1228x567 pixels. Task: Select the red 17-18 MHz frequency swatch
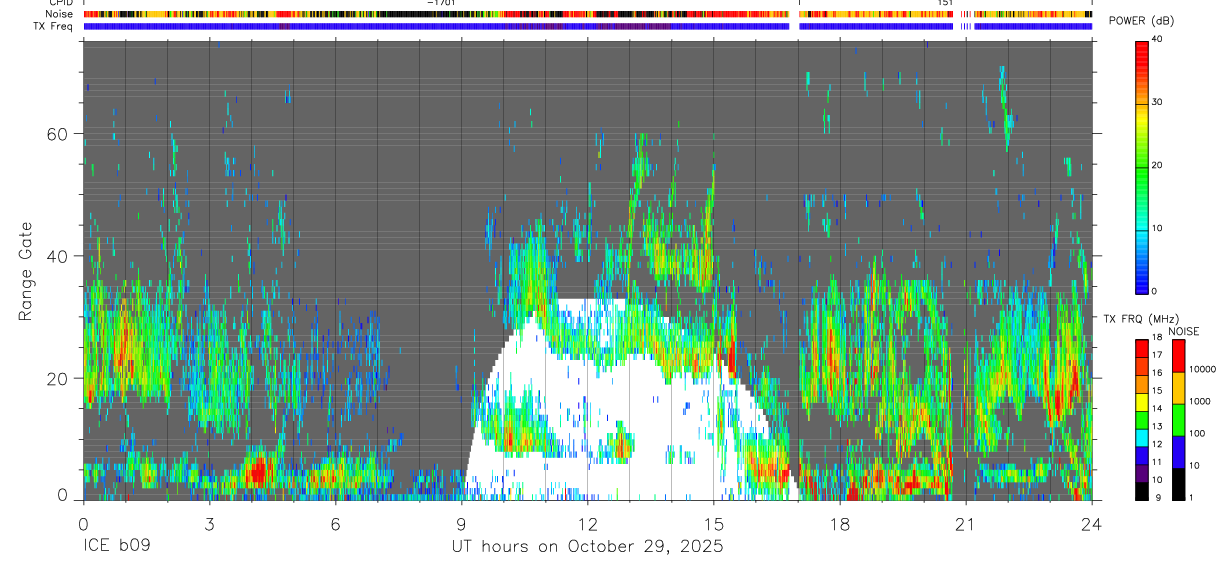[x=1142, y=349]
